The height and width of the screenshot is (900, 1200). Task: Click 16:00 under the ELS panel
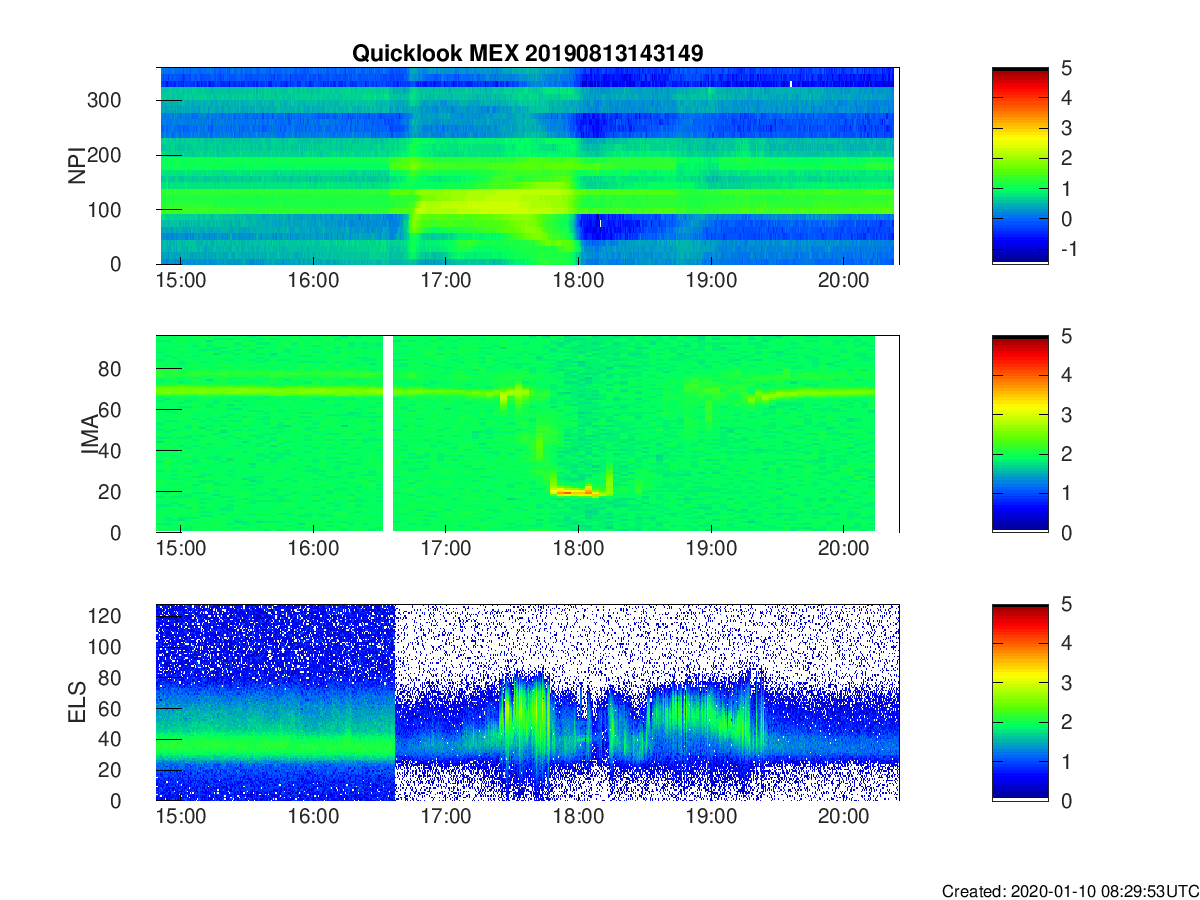click(x=313, y=818)
